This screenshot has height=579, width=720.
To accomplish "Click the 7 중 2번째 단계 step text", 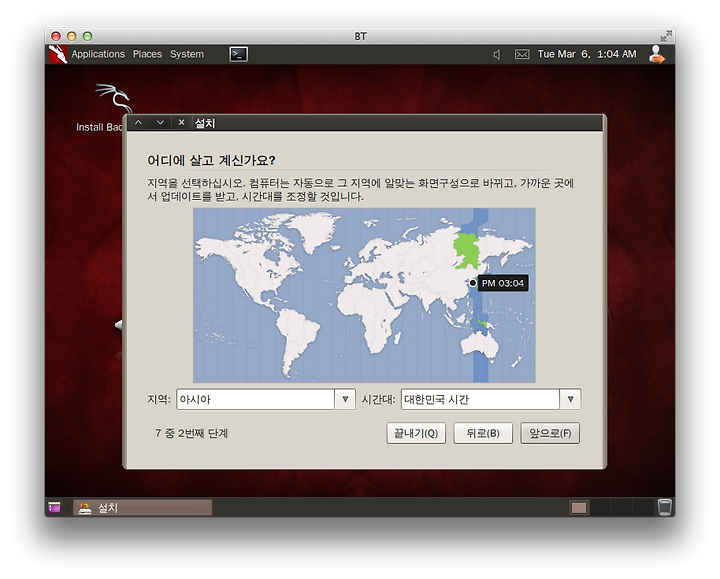I will (x=191, y=433).
